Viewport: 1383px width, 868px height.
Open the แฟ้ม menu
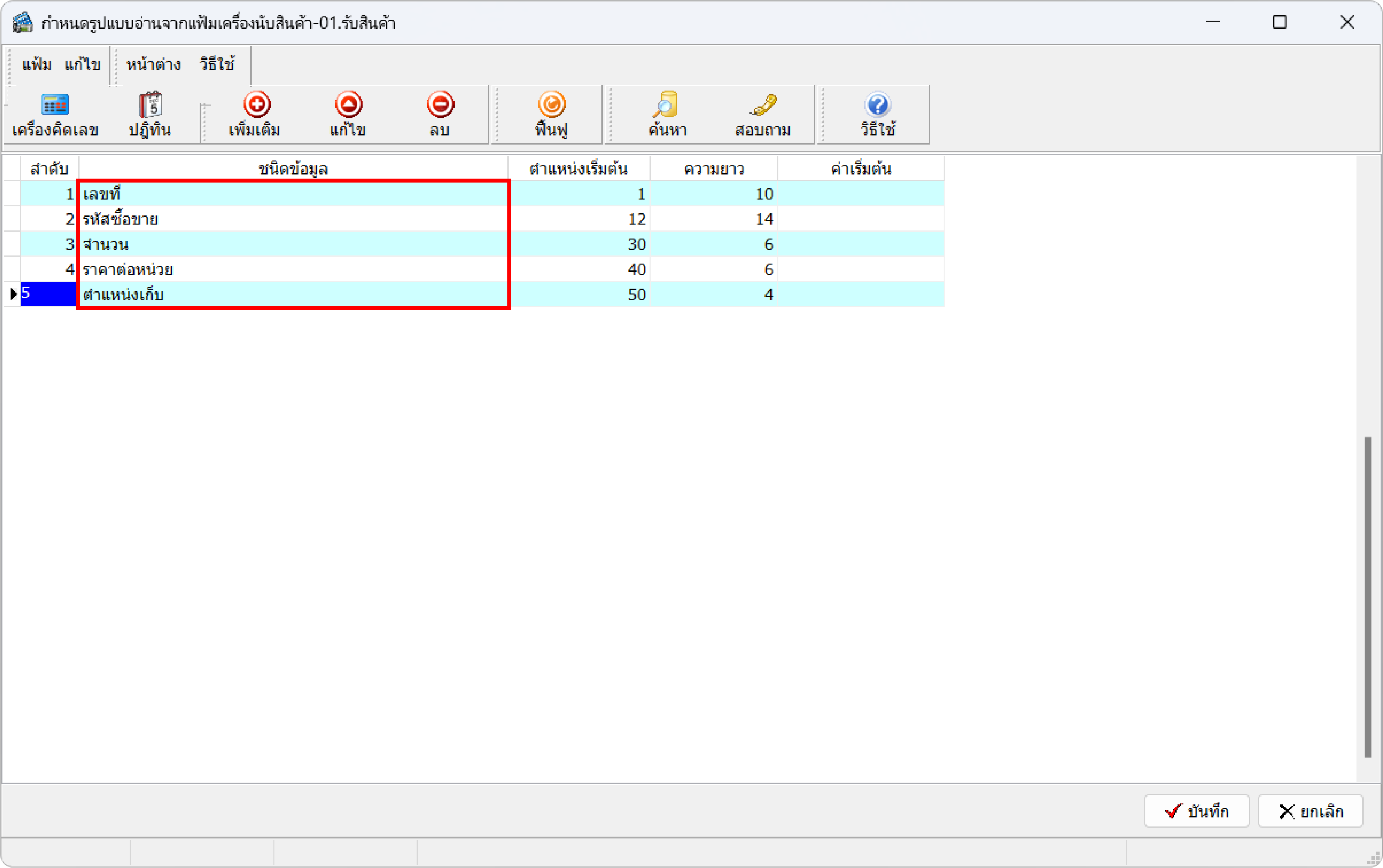pos(37,64)
